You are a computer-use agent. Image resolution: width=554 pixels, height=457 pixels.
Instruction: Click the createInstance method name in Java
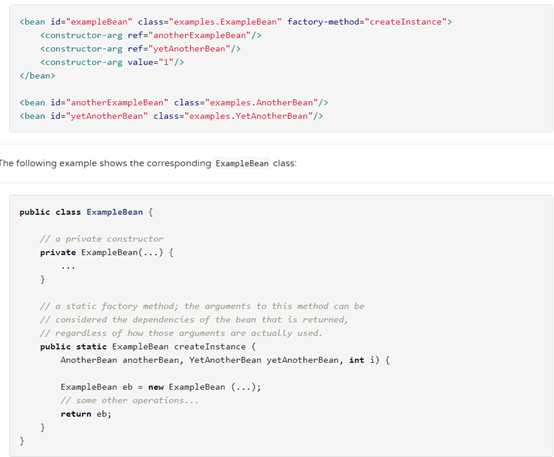(x=210, y=347)
